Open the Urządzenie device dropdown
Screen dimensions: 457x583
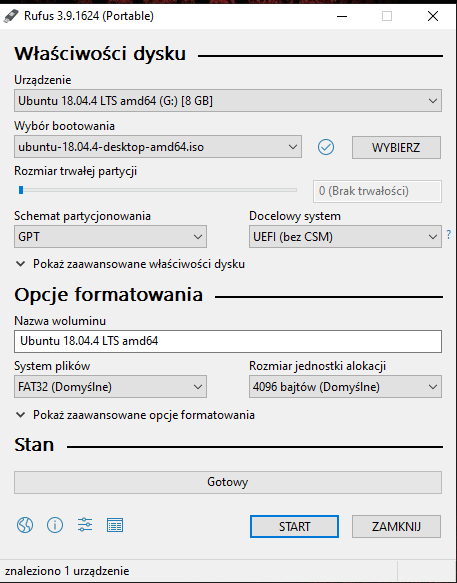pyautogui.click(x=228, y=100)
